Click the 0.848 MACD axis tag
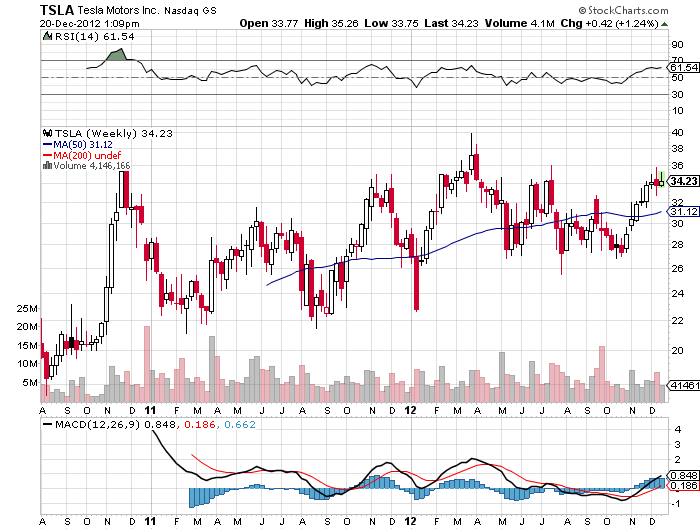 coord(683,476)
